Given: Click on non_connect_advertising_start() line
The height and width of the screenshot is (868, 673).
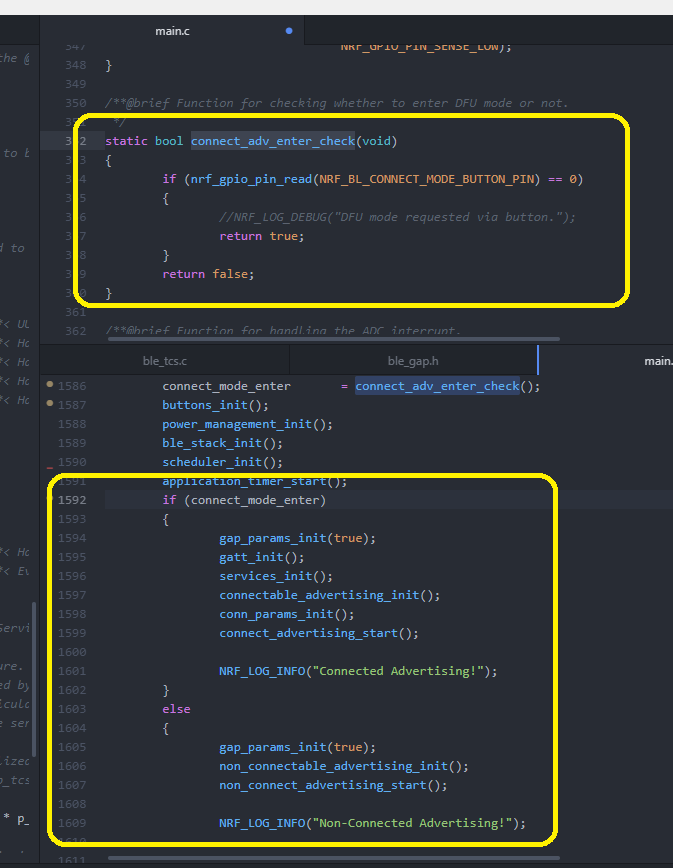Looking at the screenshot, I should pyautogui.click(x=333, y=785).
